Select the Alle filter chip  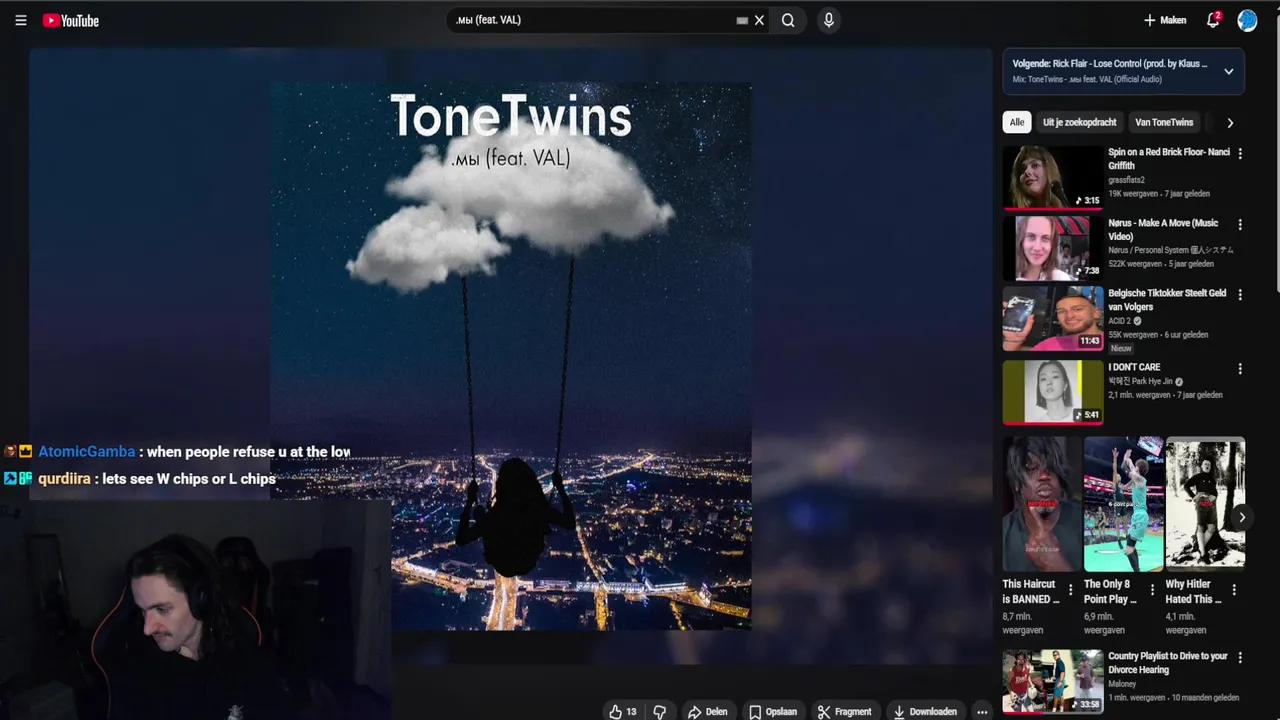pyautogui.click(x=1017, y=122)
